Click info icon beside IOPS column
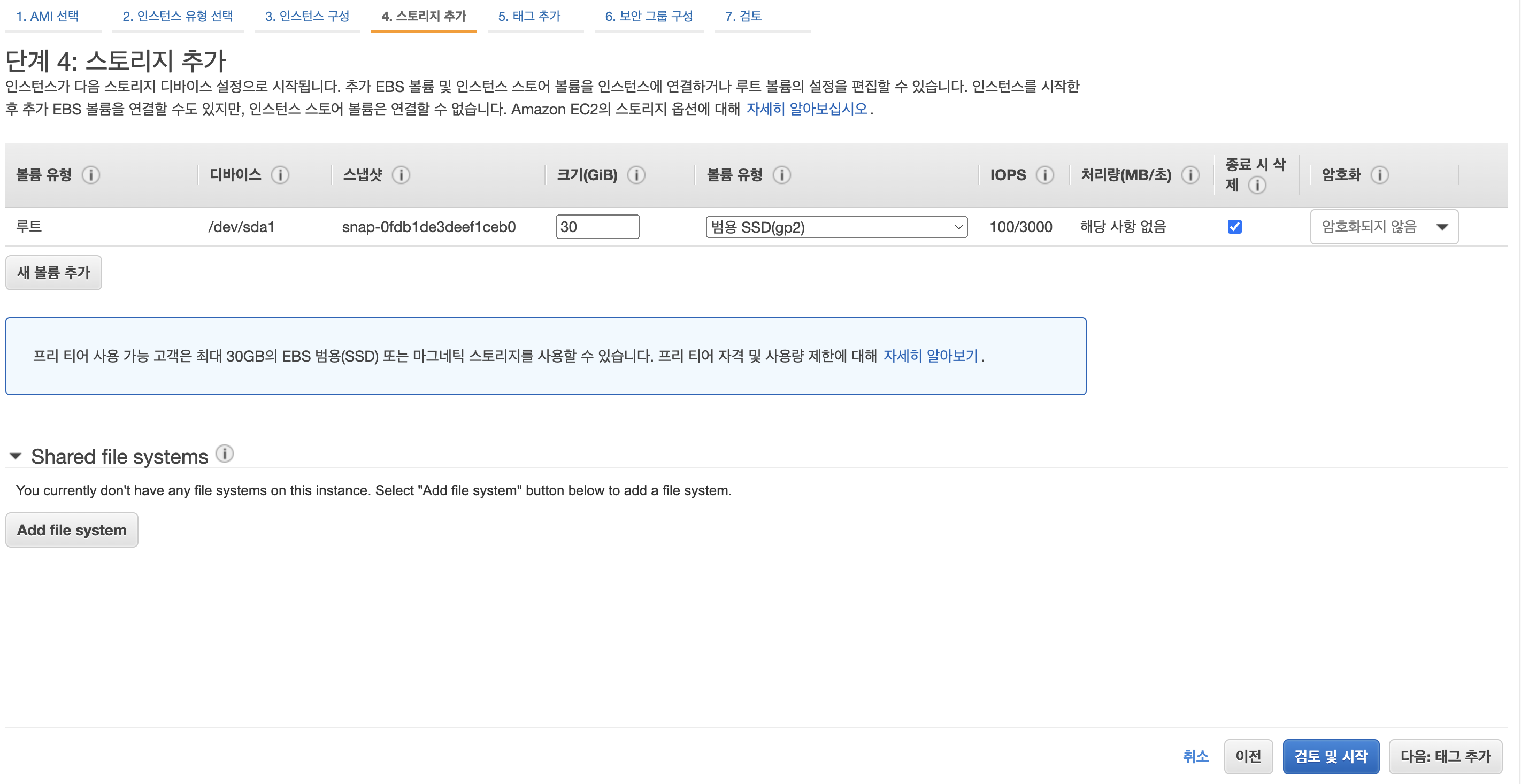This screenshot has height=784, width=1521. pos(1044,175)
